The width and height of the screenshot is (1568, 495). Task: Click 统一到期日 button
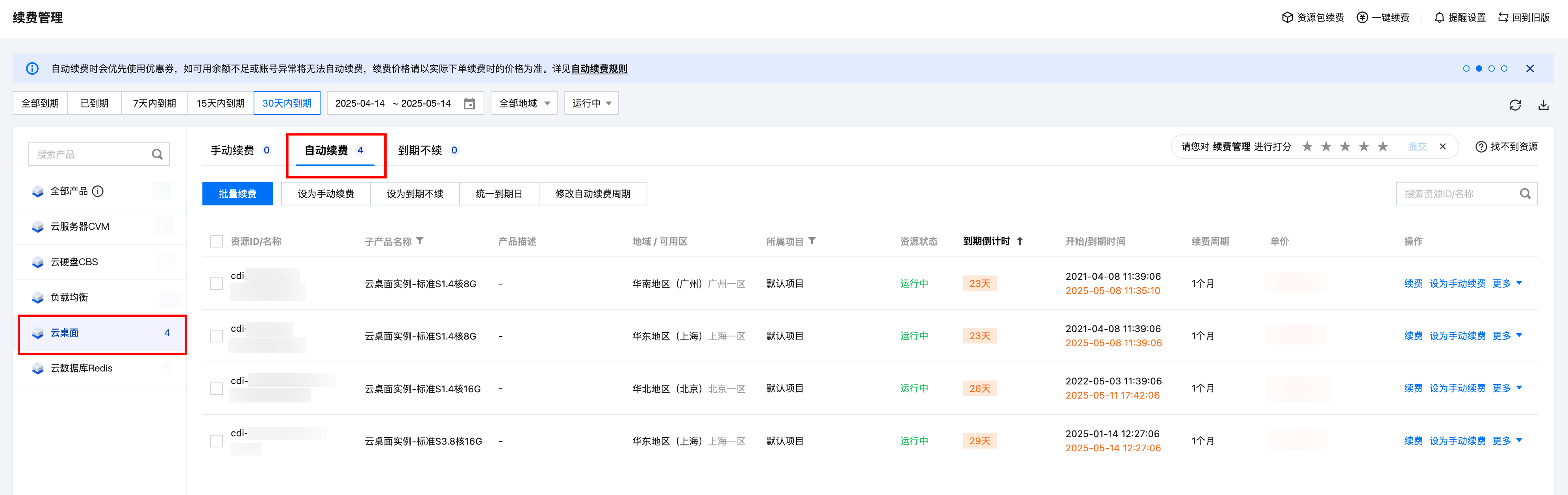pyautogui.click(x=499, y=194)
